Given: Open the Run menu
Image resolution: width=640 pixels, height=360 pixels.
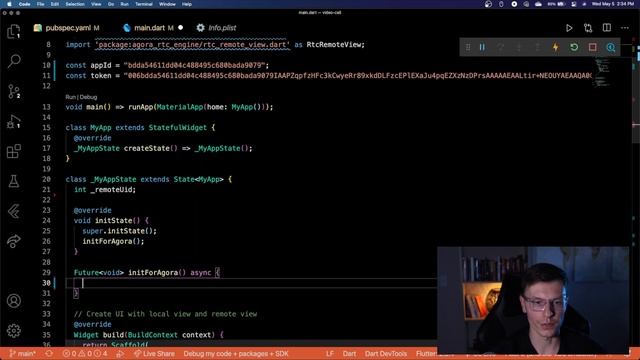Looking at the screenshot, I should (124, 4).
